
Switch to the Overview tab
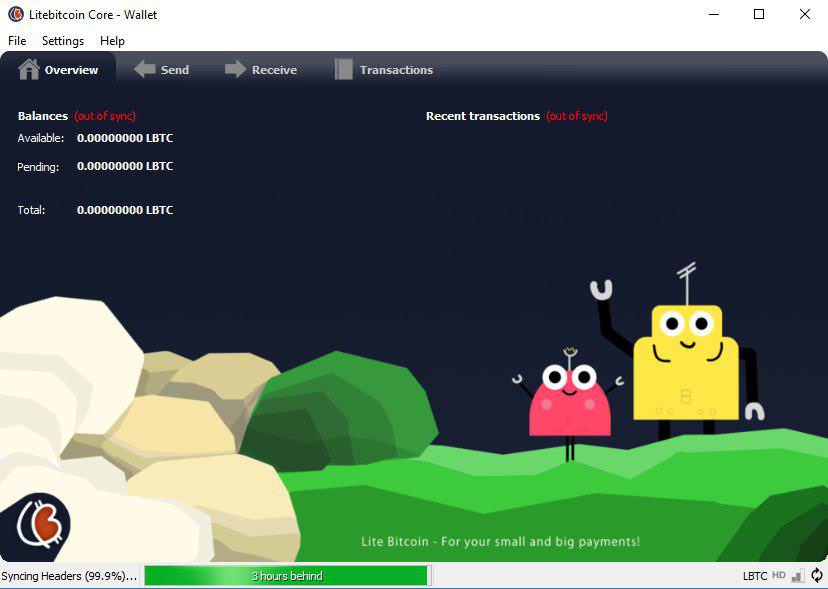coord(58,69)
